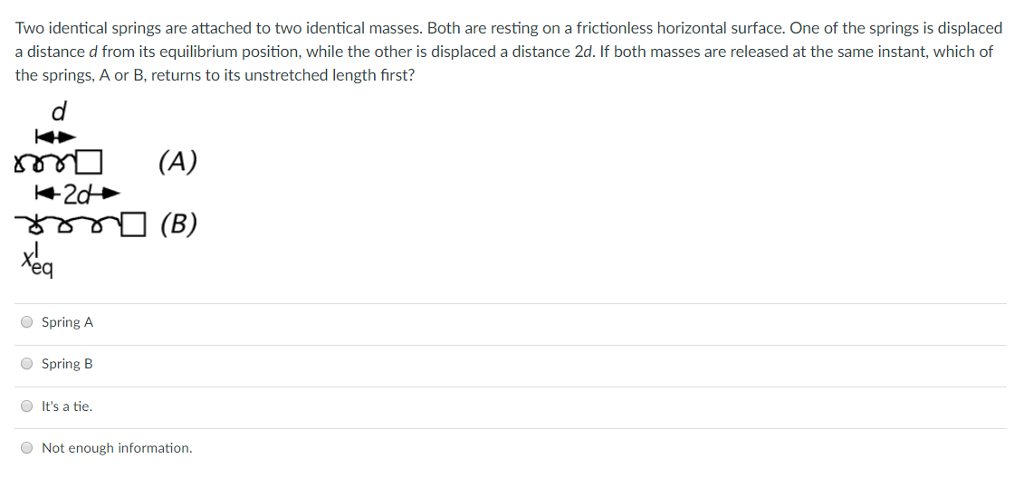
Task: Click the "Not enough information." answer text
Action: tap(117, 448)
